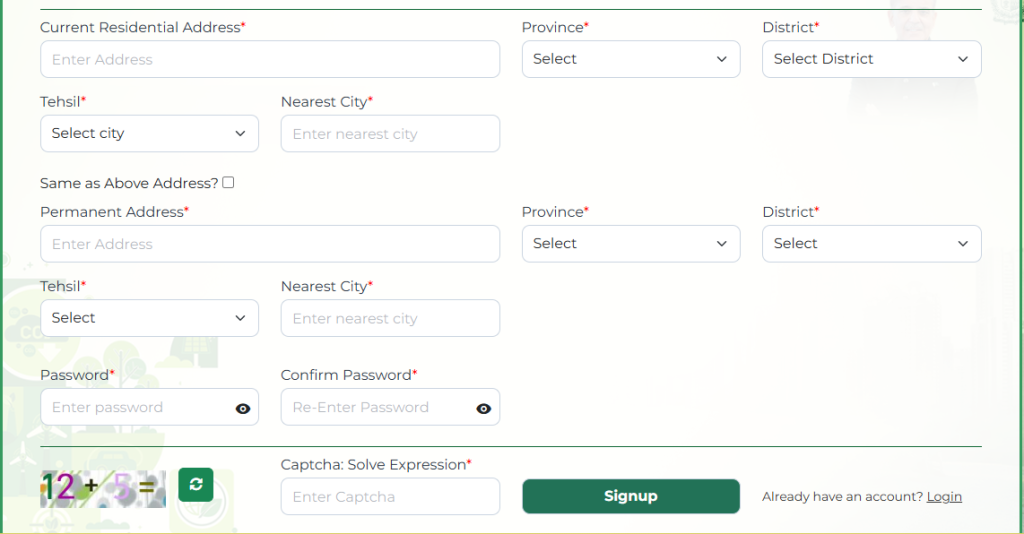This screenshot has width=1024, height=534.
Task: Click the Enter Captcha input field
Action: [390, 497]
